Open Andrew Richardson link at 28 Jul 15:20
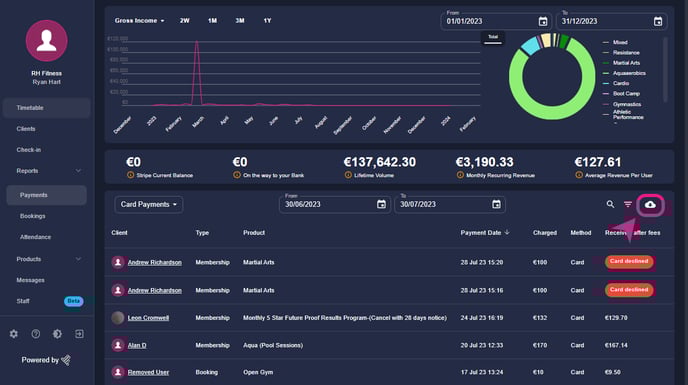 pos(154,263)
